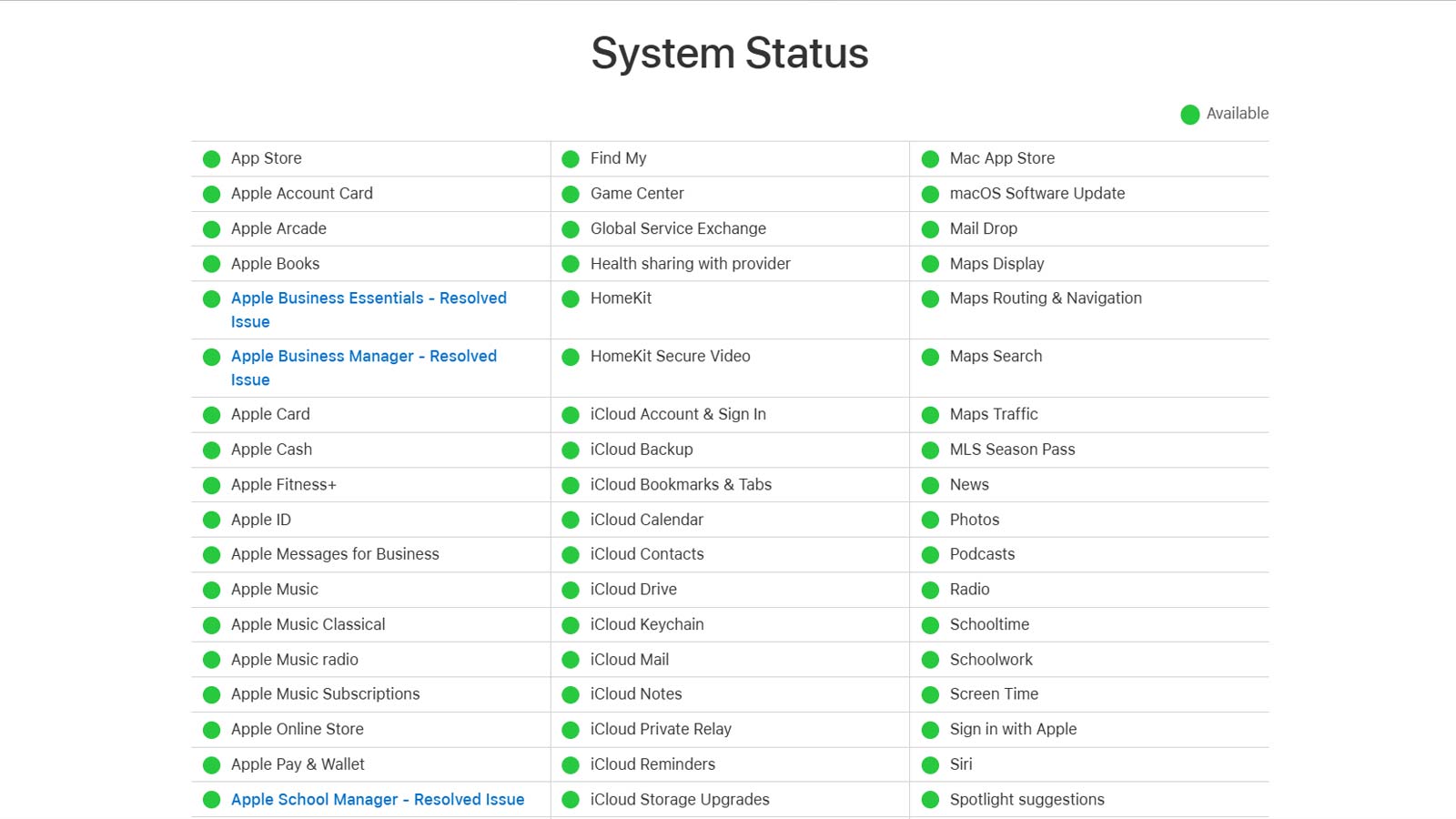Click status dot next to Apple Books
The image size is (1456, 819).
click(x=212, y=264)
